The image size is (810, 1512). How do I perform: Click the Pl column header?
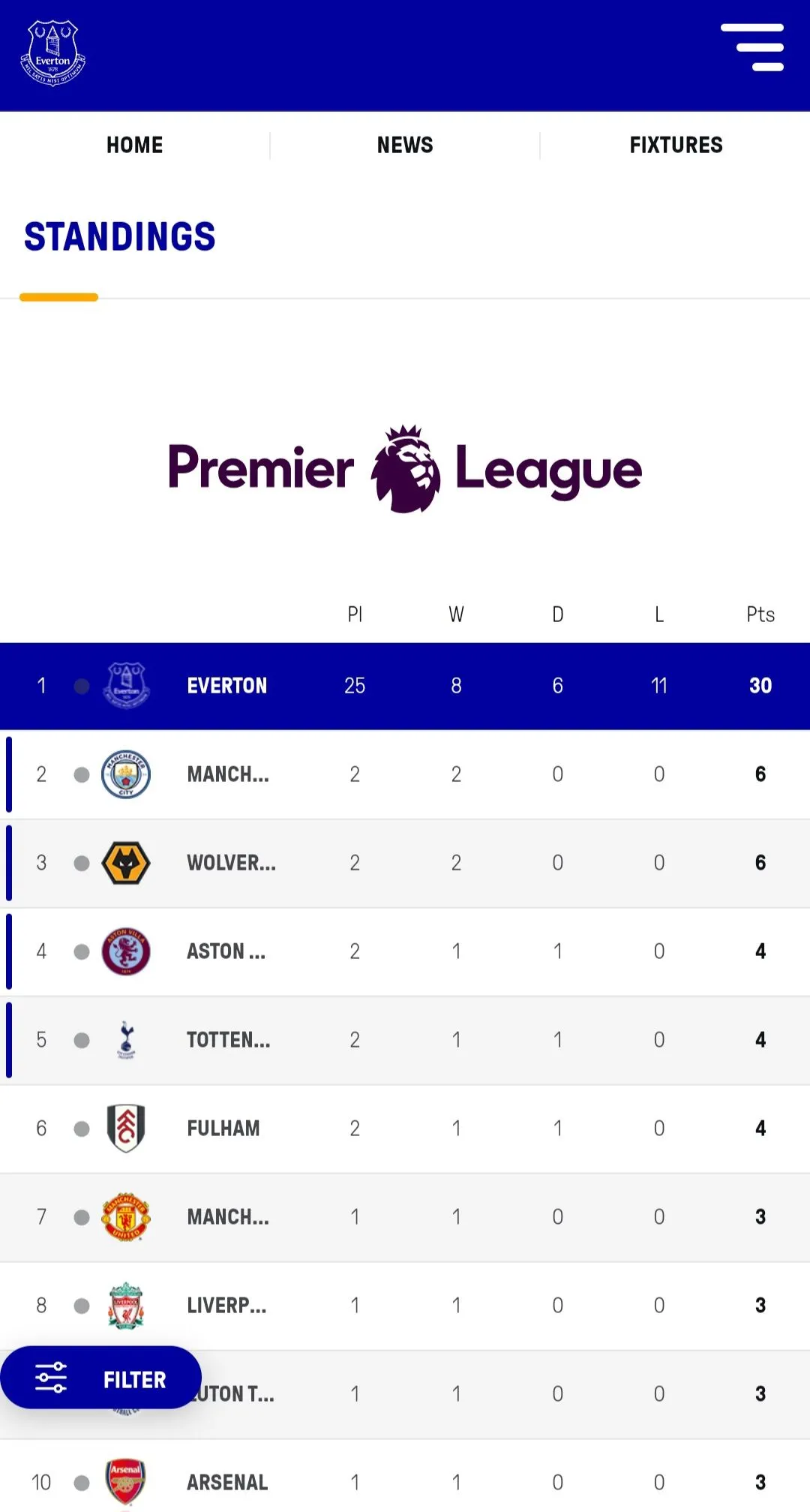(355, 615)
